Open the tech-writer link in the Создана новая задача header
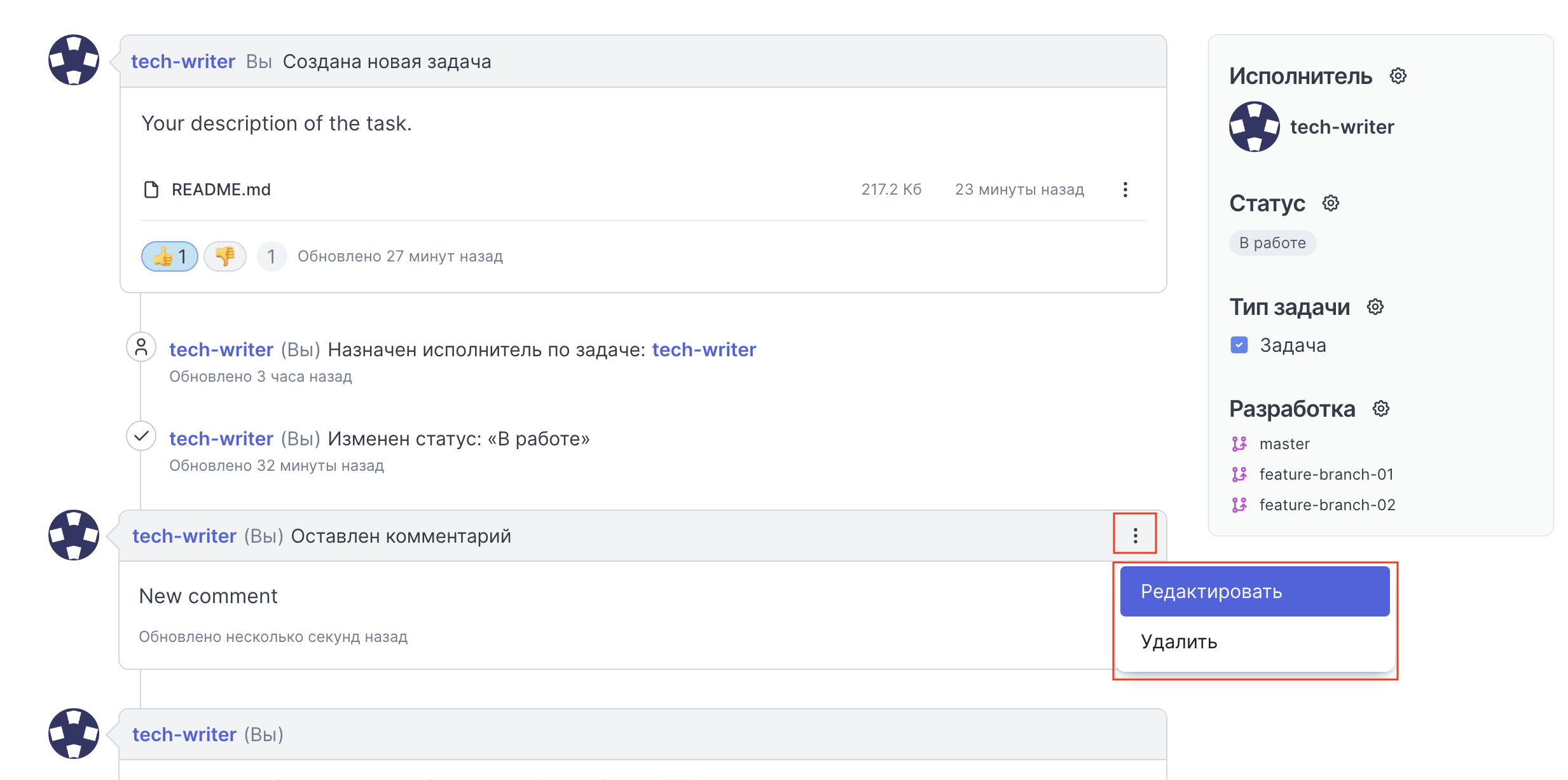The height and width of the screenshot is (780, 1568). (x=183, y=62)
